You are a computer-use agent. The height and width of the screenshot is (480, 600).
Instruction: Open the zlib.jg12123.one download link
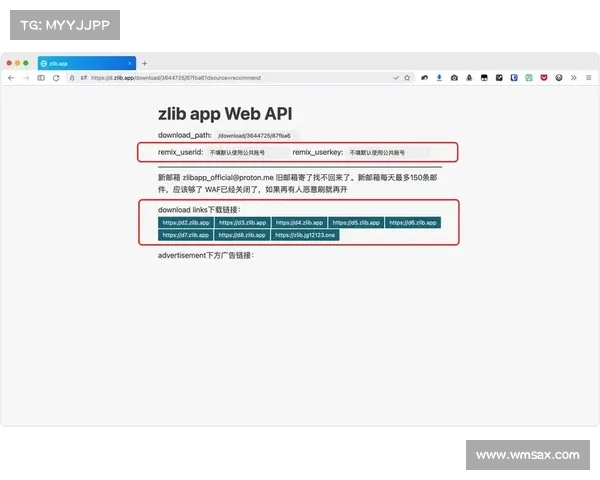[305, 235]
